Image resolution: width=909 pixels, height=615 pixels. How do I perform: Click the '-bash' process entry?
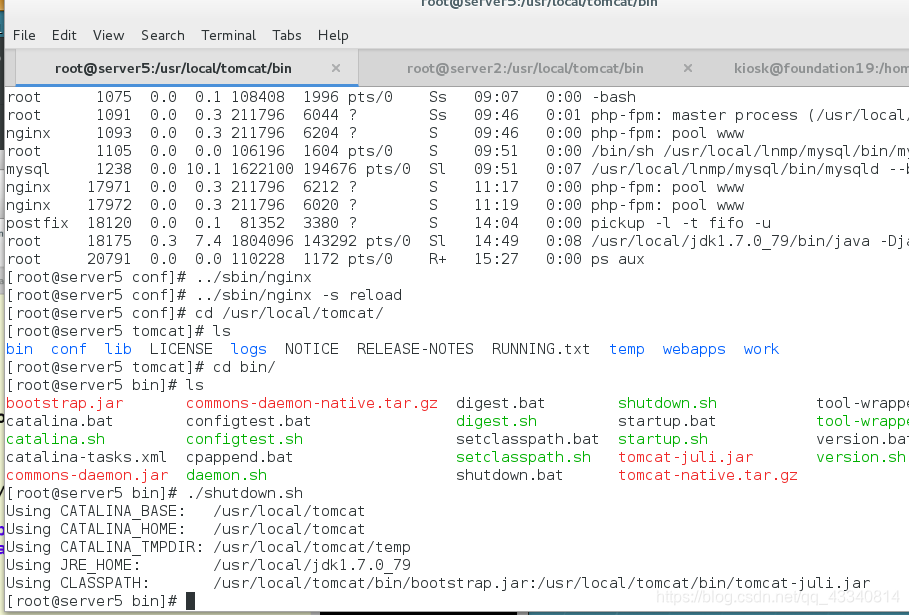(x=613, y=97)
